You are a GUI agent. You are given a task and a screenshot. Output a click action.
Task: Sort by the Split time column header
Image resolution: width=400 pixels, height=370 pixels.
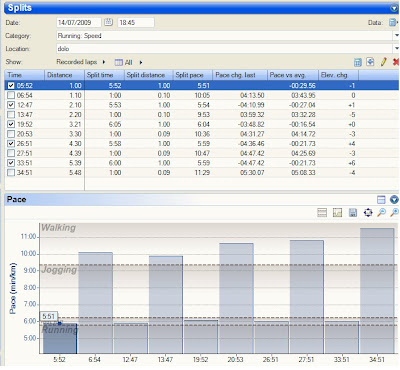104,75
